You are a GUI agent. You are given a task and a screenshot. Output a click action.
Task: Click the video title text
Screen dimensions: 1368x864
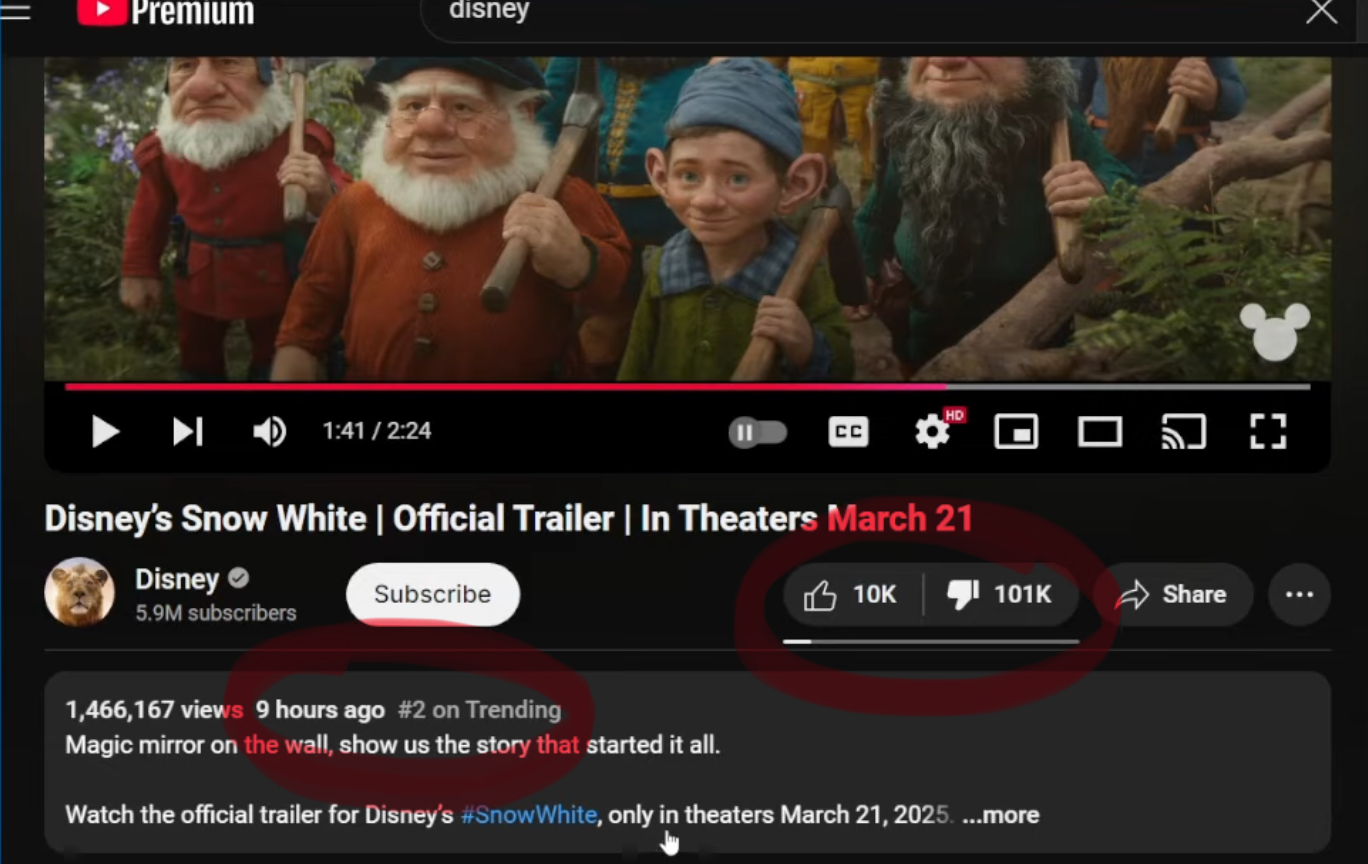(509, 519)
